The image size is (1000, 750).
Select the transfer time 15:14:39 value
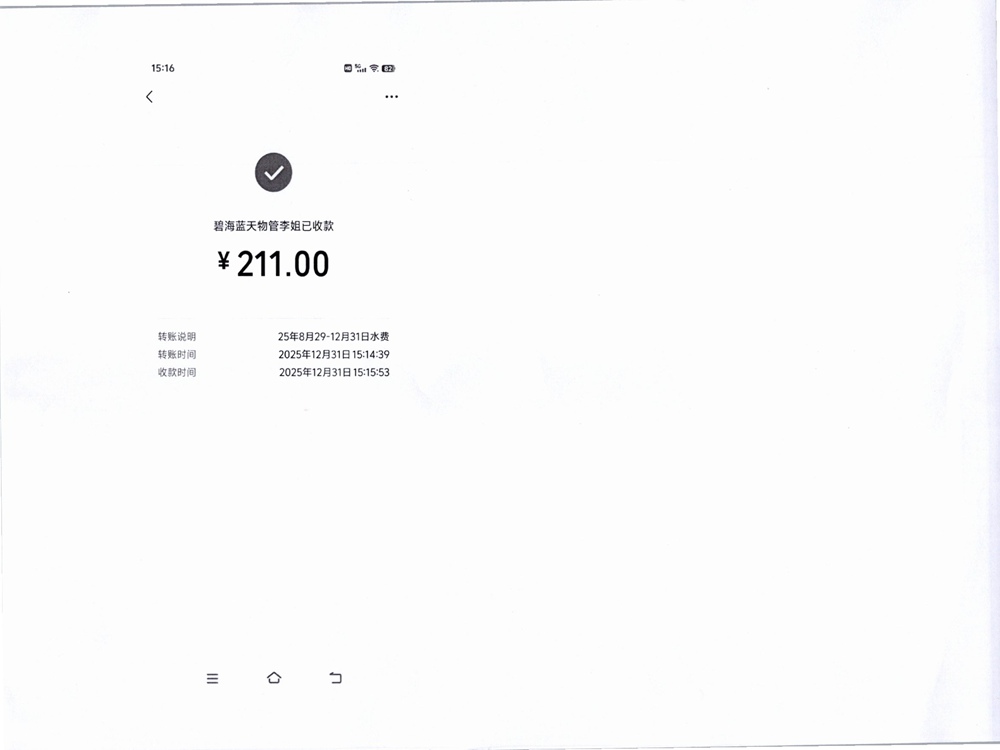tap(371, 355)
